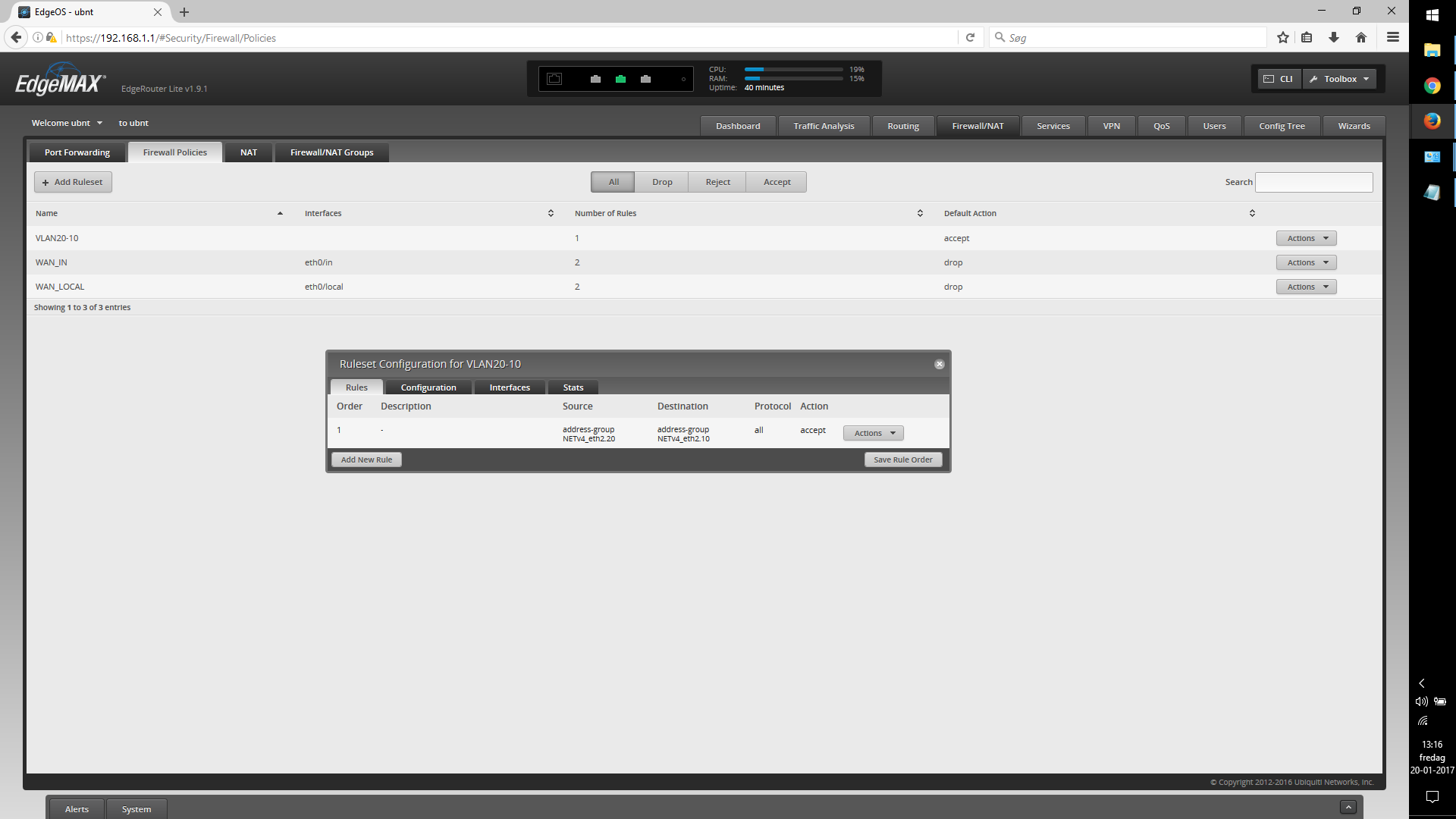The height and width of the screenshot is (819, 1456).
Task: Select the Accept filter toggle
Action: 777,182
